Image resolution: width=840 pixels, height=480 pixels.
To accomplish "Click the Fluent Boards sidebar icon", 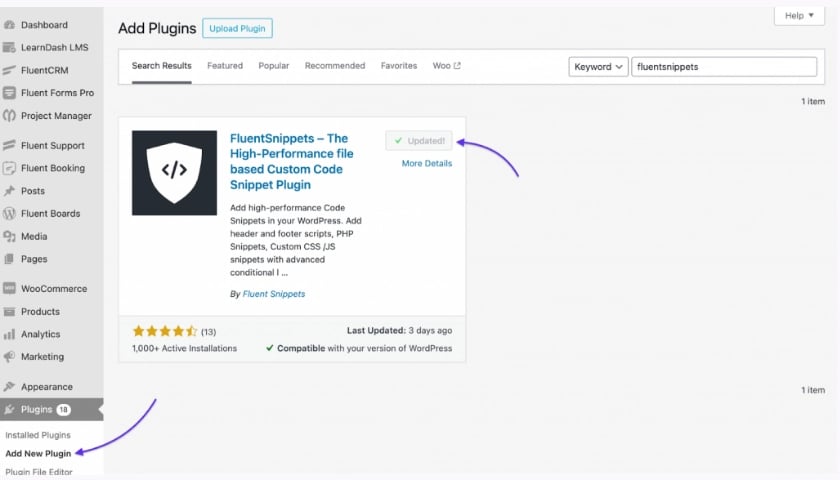I will (9, 213).
